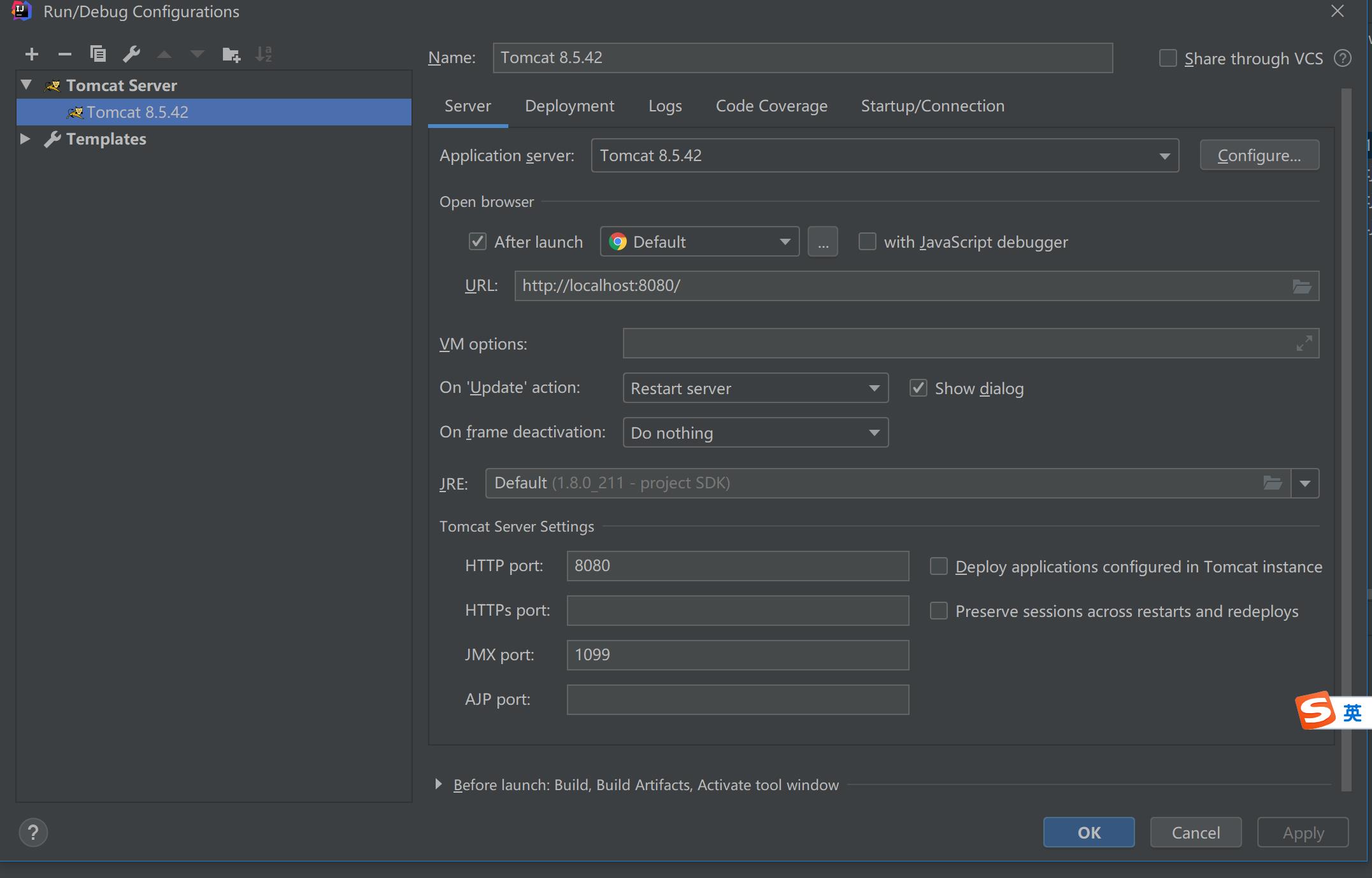Click the browser ellipsis button
Screen dimensions: 1372x878
823,242
